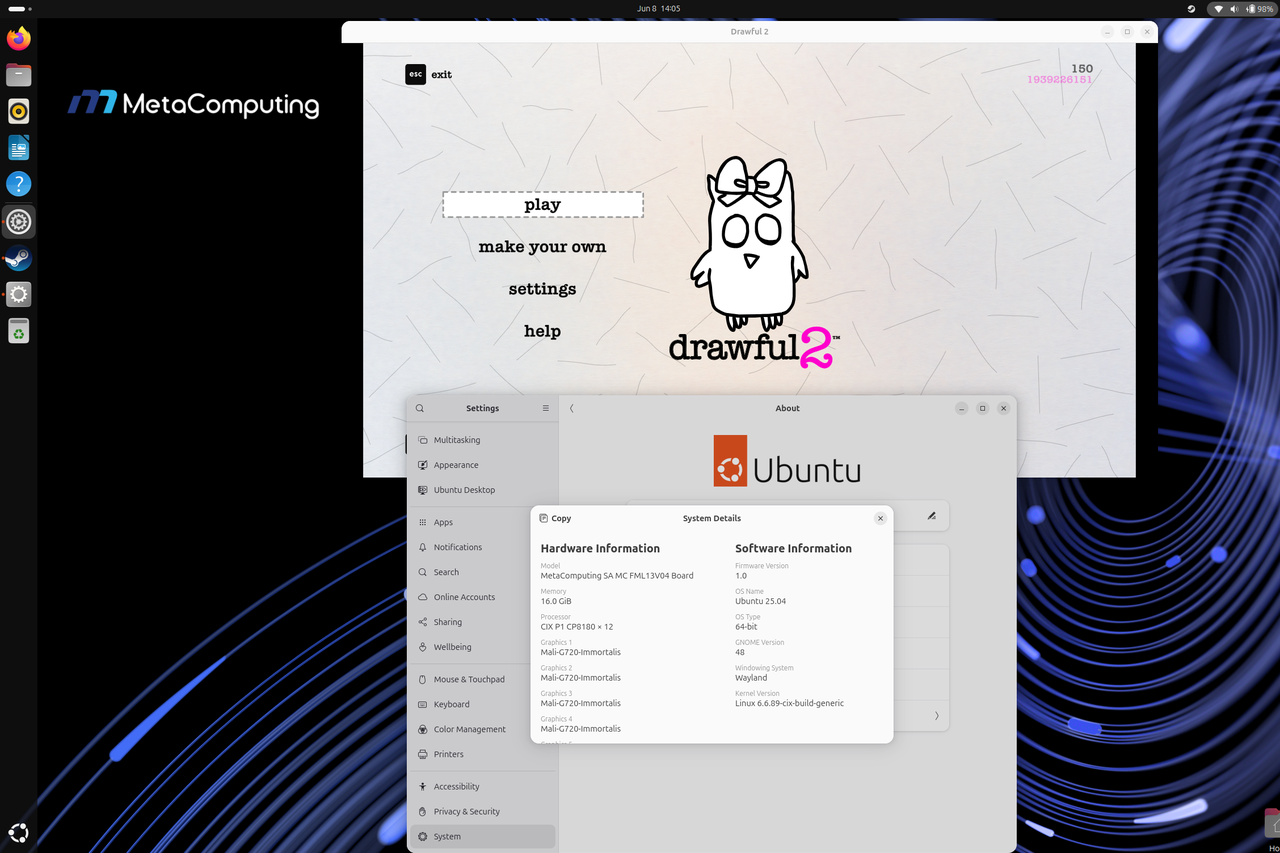Image resolution: width=1280 pixels, height=853 pixels.
Task: Select Printers in the Settings sidebar
Action: point(482,754)
